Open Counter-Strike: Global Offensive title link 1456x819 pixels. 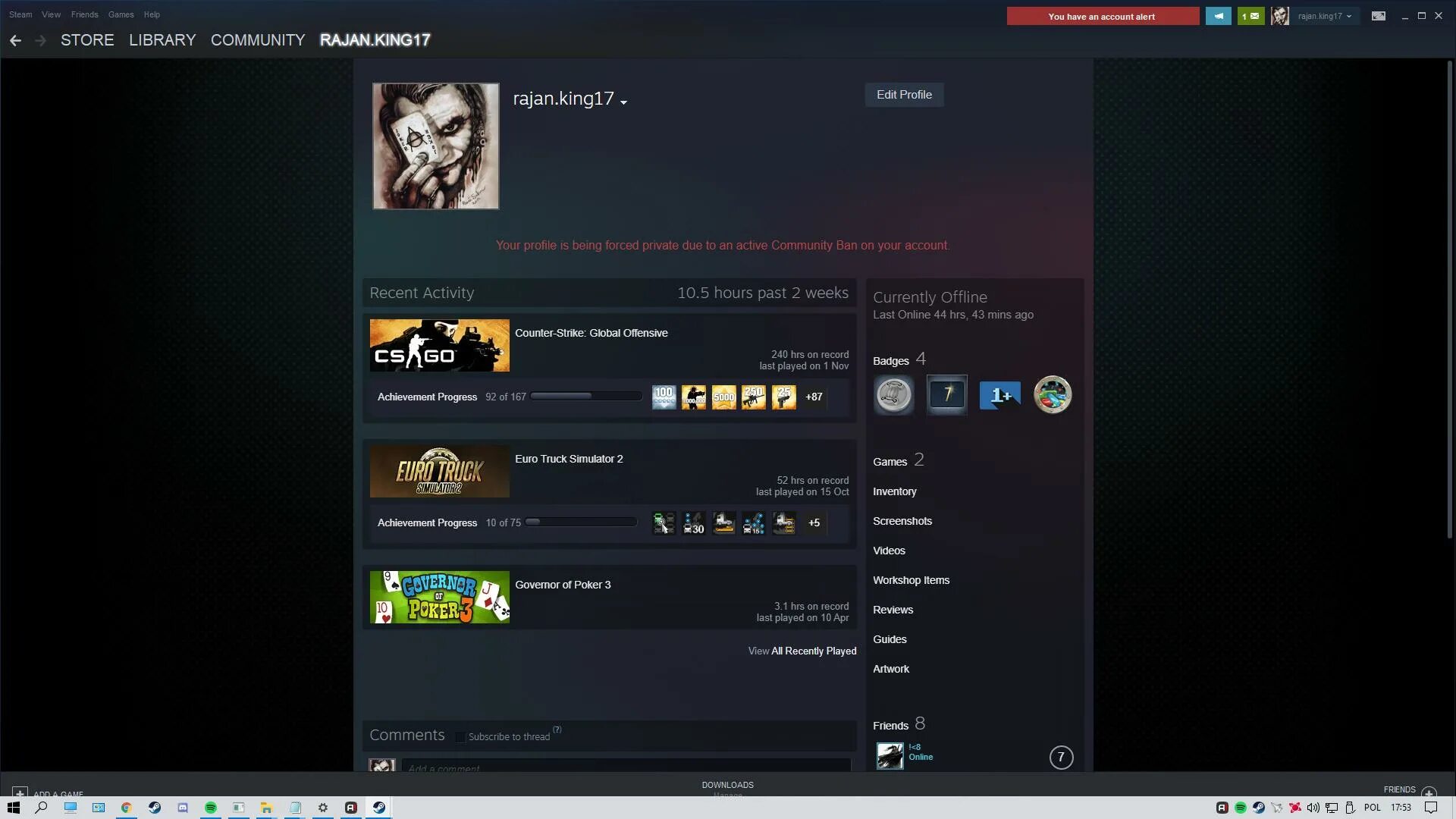[x=591, y=333]
